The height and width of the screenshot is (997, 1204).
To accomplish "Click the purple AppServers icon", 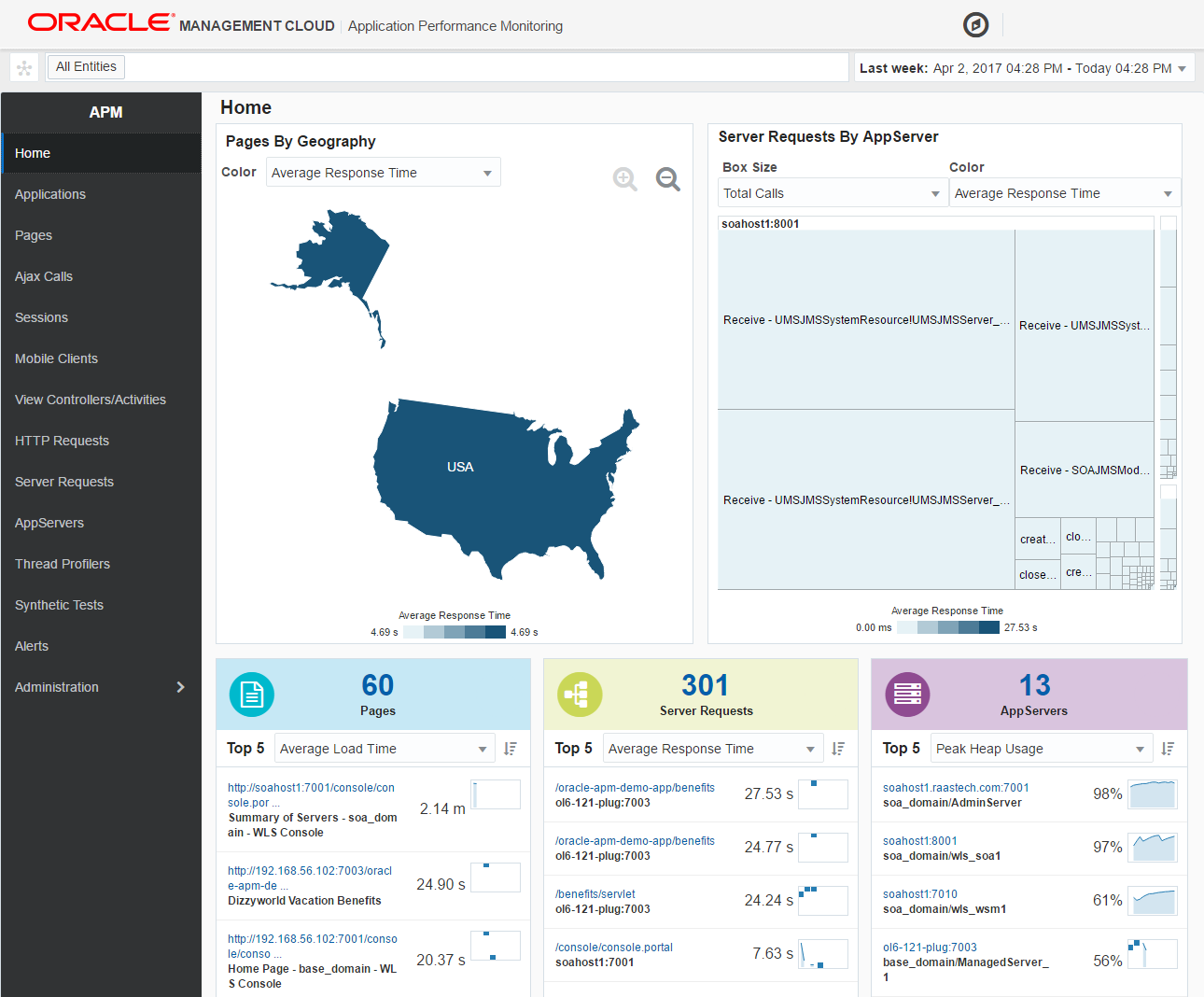I will [908, 694].
